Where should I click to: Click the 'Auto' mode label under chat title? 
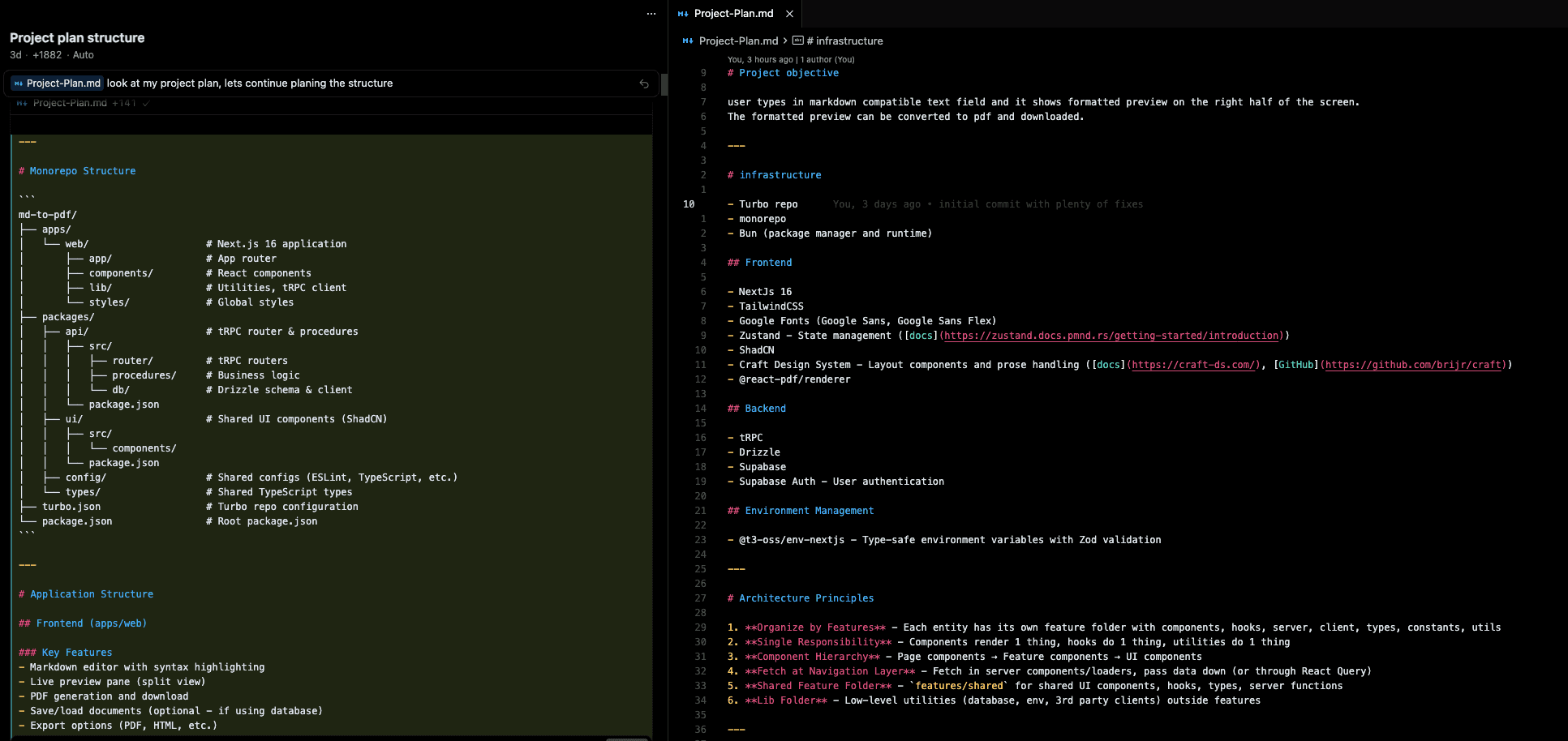[x=83, y=55]
